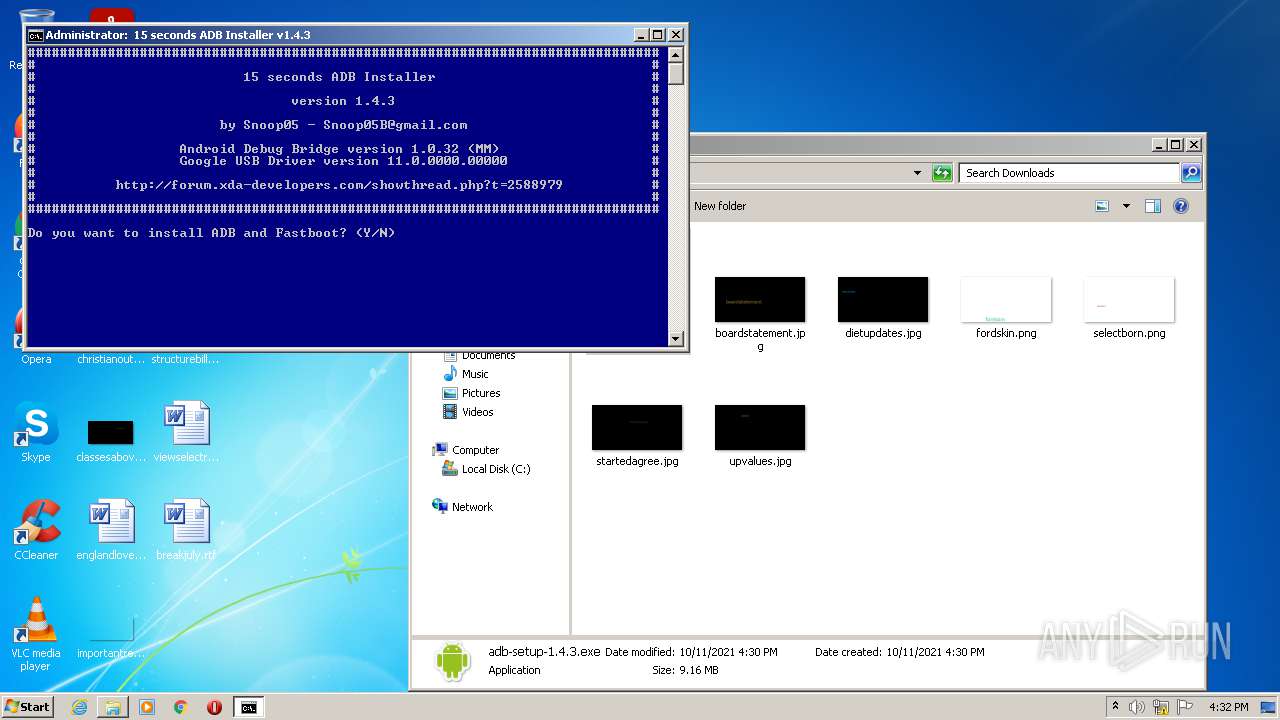Click the ADB Installer console scroll down arrow
The image size is (1280, 720).
click(x=676, y=339)
